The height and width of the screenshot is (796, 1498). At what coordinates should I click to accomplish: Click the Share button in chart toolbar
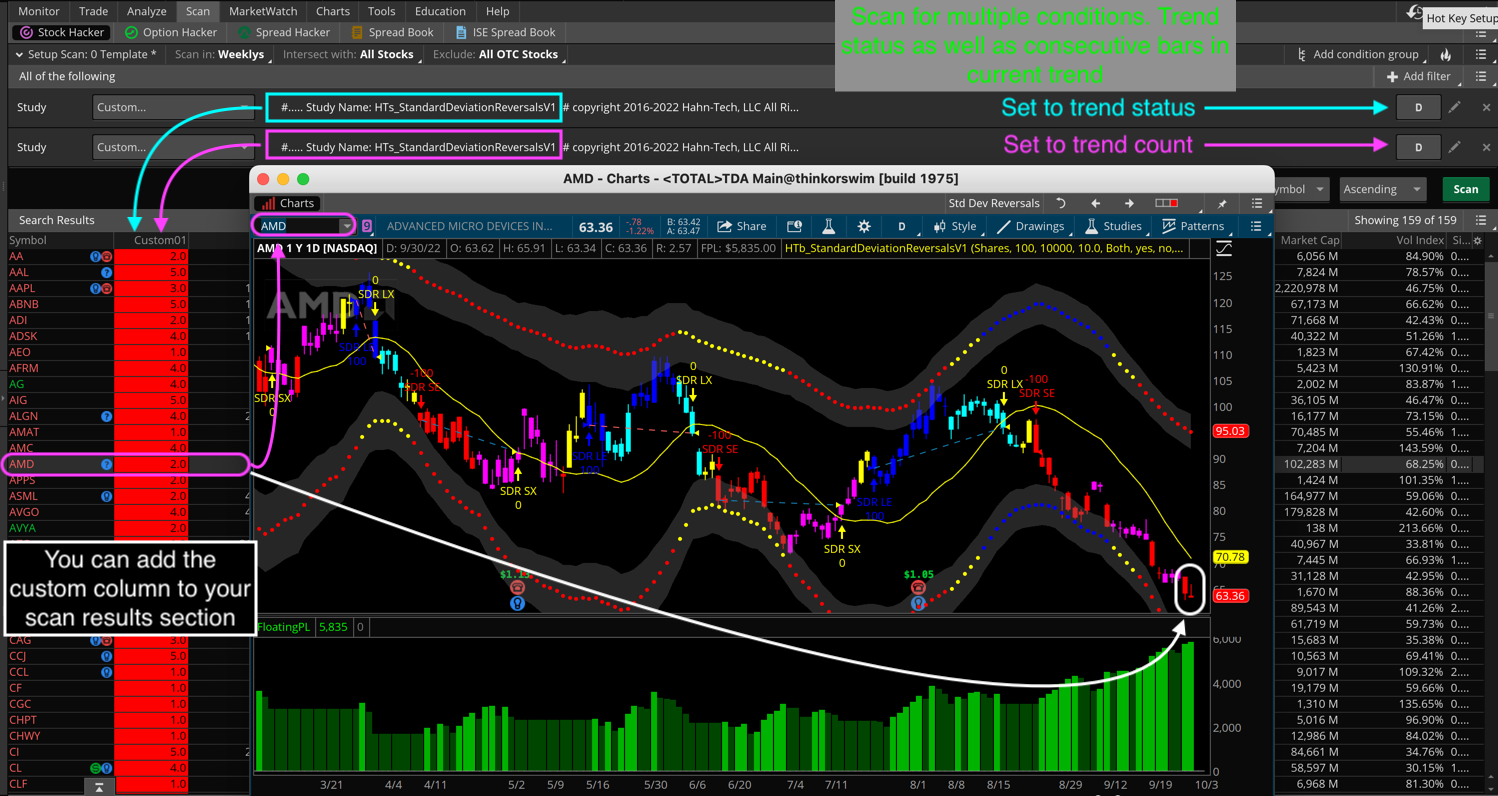click(742, 226)
